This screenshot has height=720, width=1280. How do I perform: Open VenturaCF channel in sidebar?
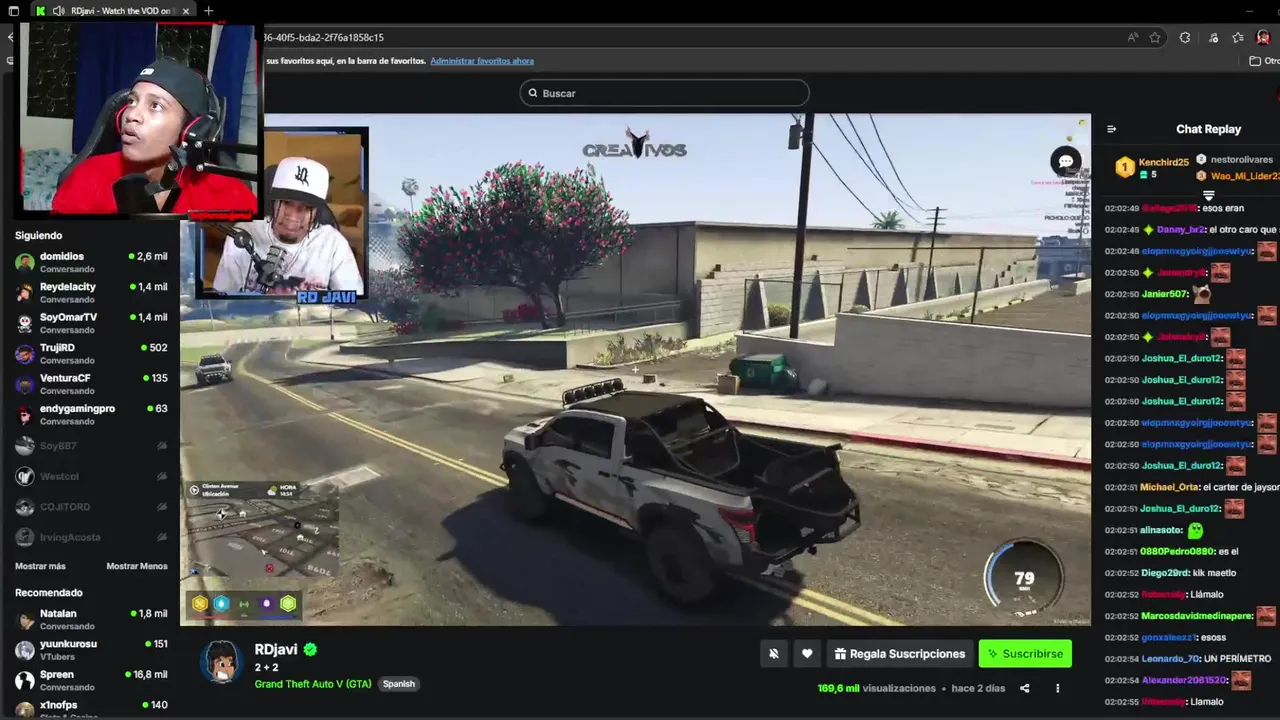point(90,384)
